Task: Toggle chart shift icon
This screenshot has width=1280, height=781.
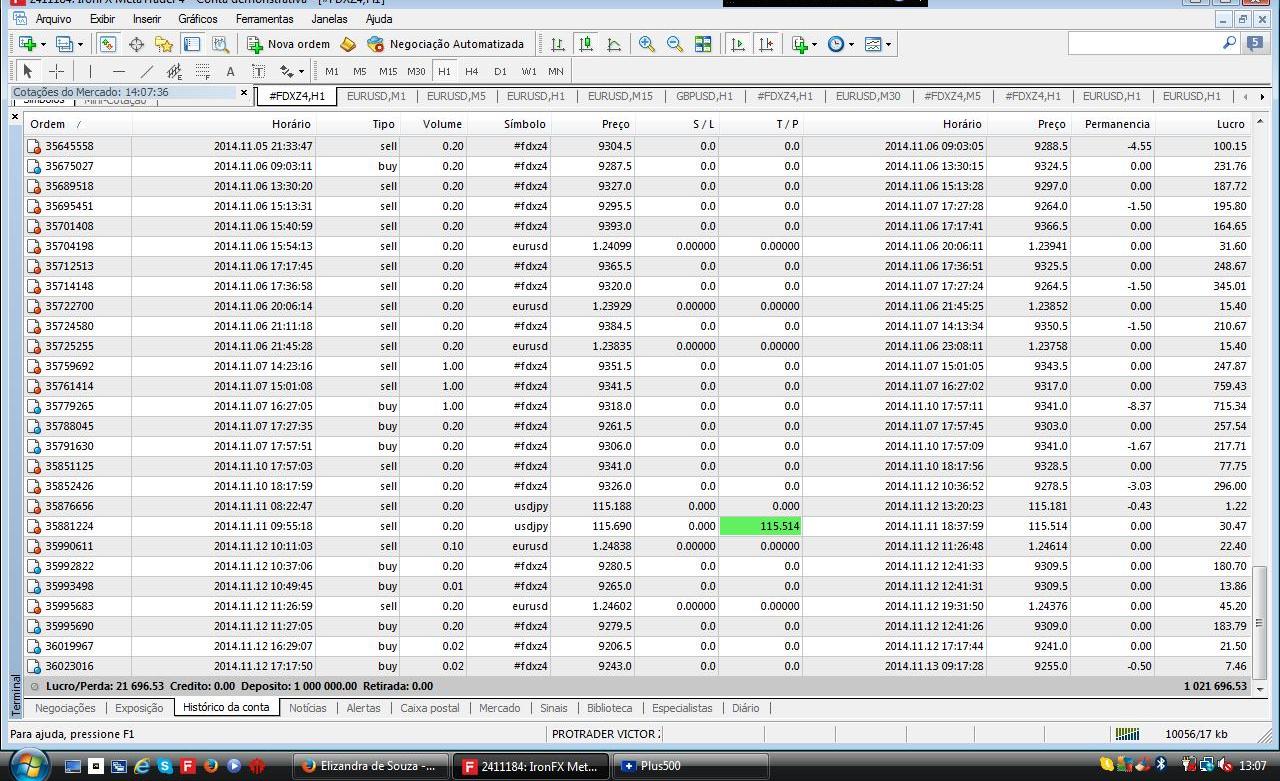Action: [766, 44]
